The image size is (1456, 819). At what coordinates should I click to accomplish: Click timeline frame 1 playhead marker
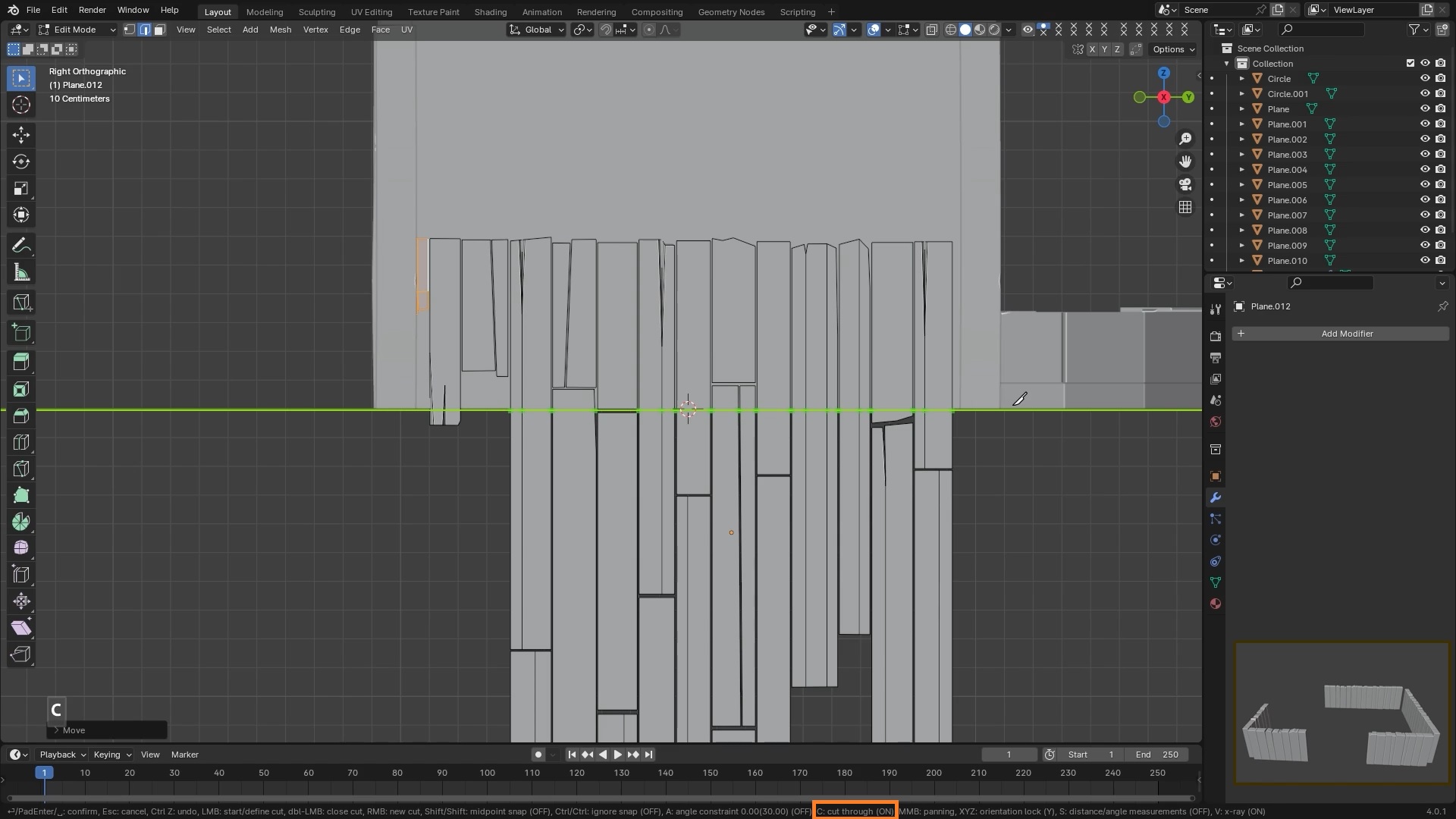[44, 773]
